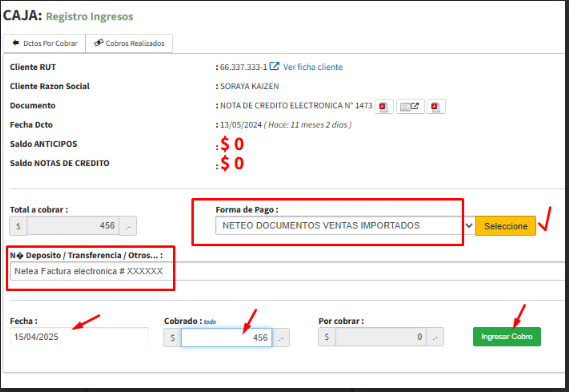Image resolution: width=569 pixels, height=392 pixels.
Task: Click the RUT number 66.337.333-1
Action: 243,67
